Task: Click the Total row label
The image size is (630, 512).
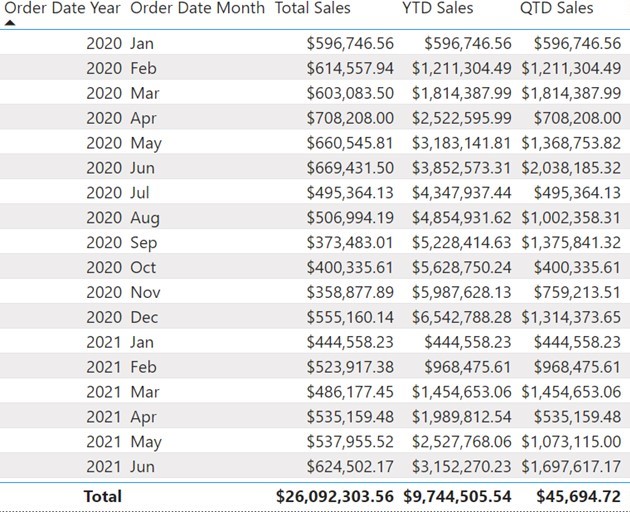Action: pos(103,496)
